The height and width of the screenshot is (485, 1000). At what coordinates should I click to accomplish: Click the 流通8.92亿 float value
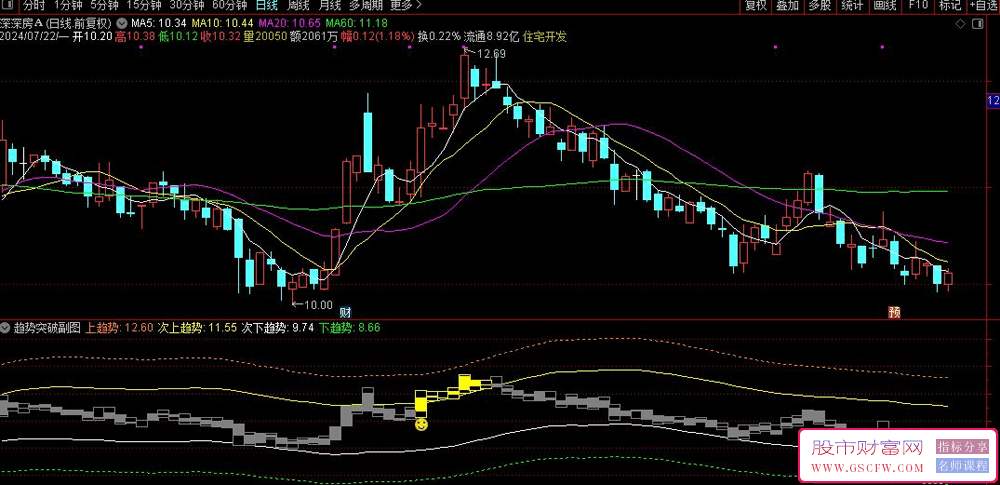(492, 36)
